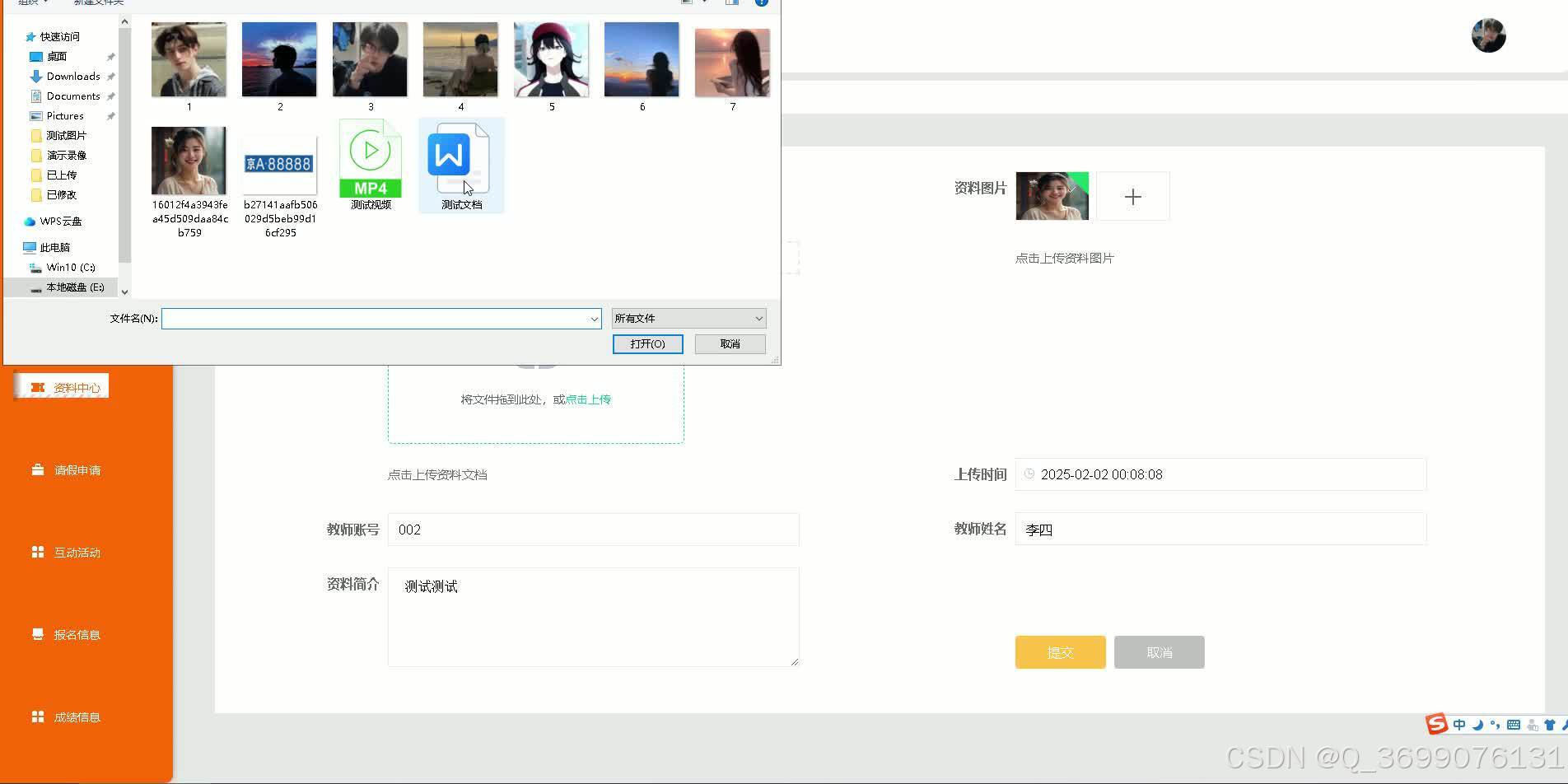
Task: Open the 组织 dropdown menu
Action: [31, 2]
